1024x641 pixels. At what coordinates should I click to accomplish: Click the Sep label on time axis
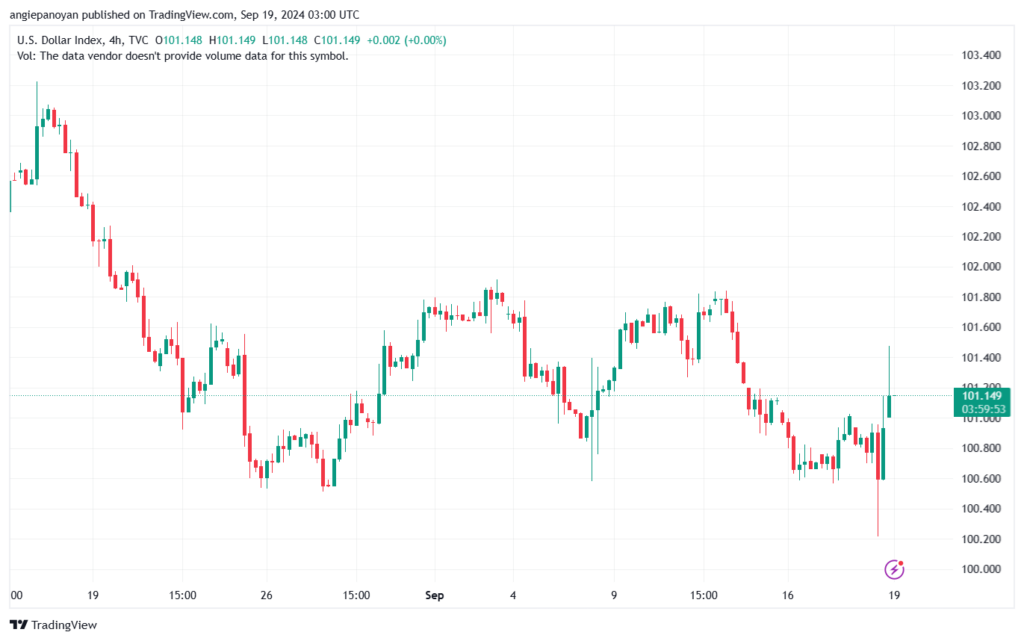tap(434, 596)
